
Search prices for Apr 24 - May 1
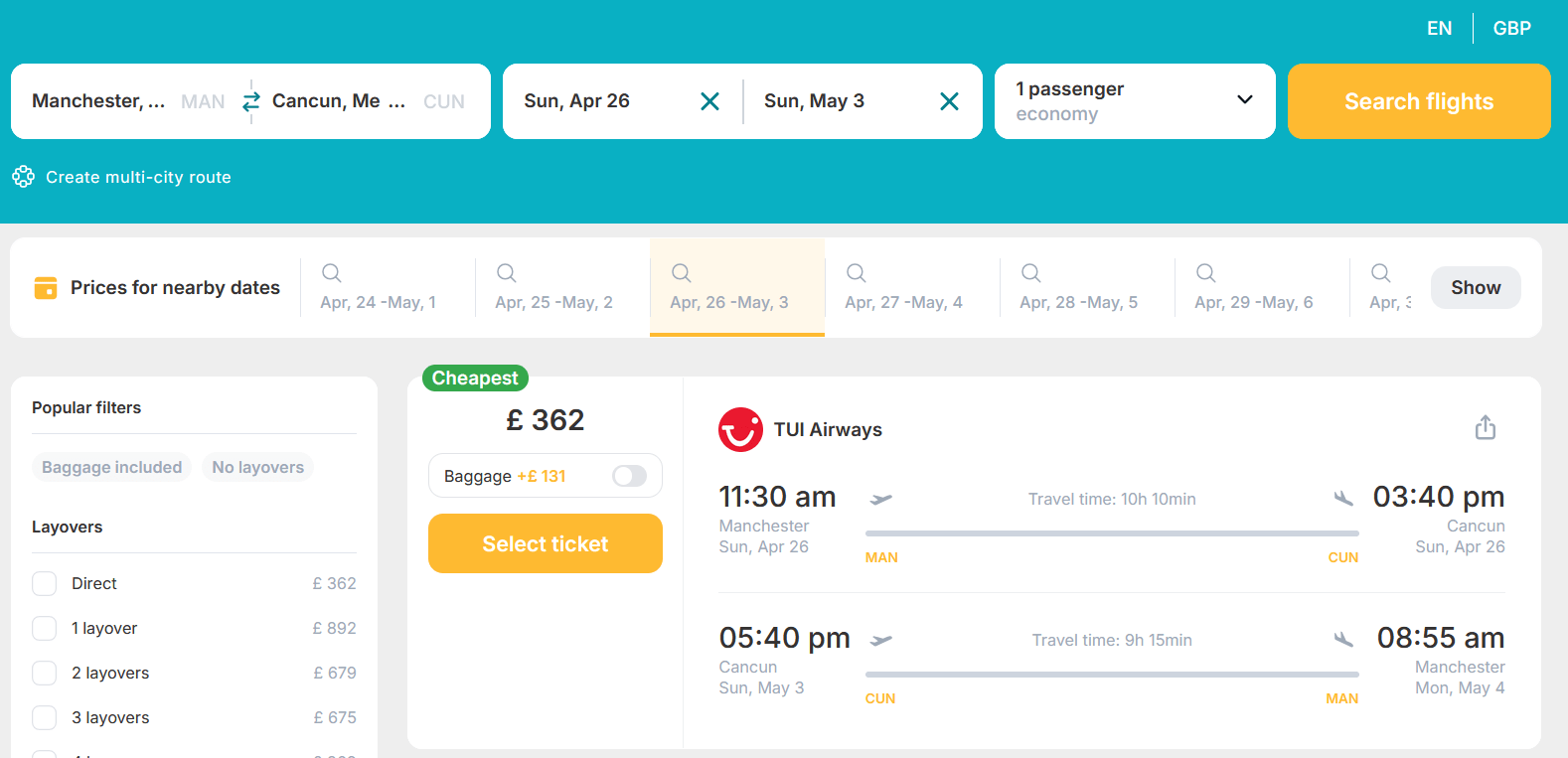tap(378, 287)
